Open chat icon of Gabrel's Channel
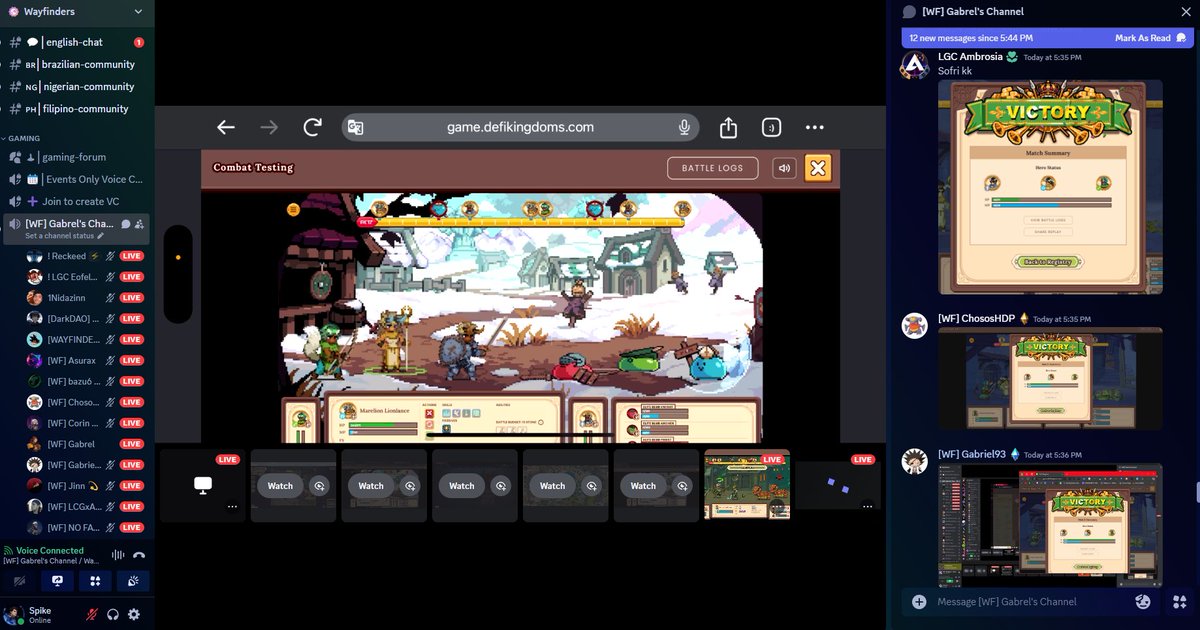The image size is (1200, 630). click(x=126, y=224)
